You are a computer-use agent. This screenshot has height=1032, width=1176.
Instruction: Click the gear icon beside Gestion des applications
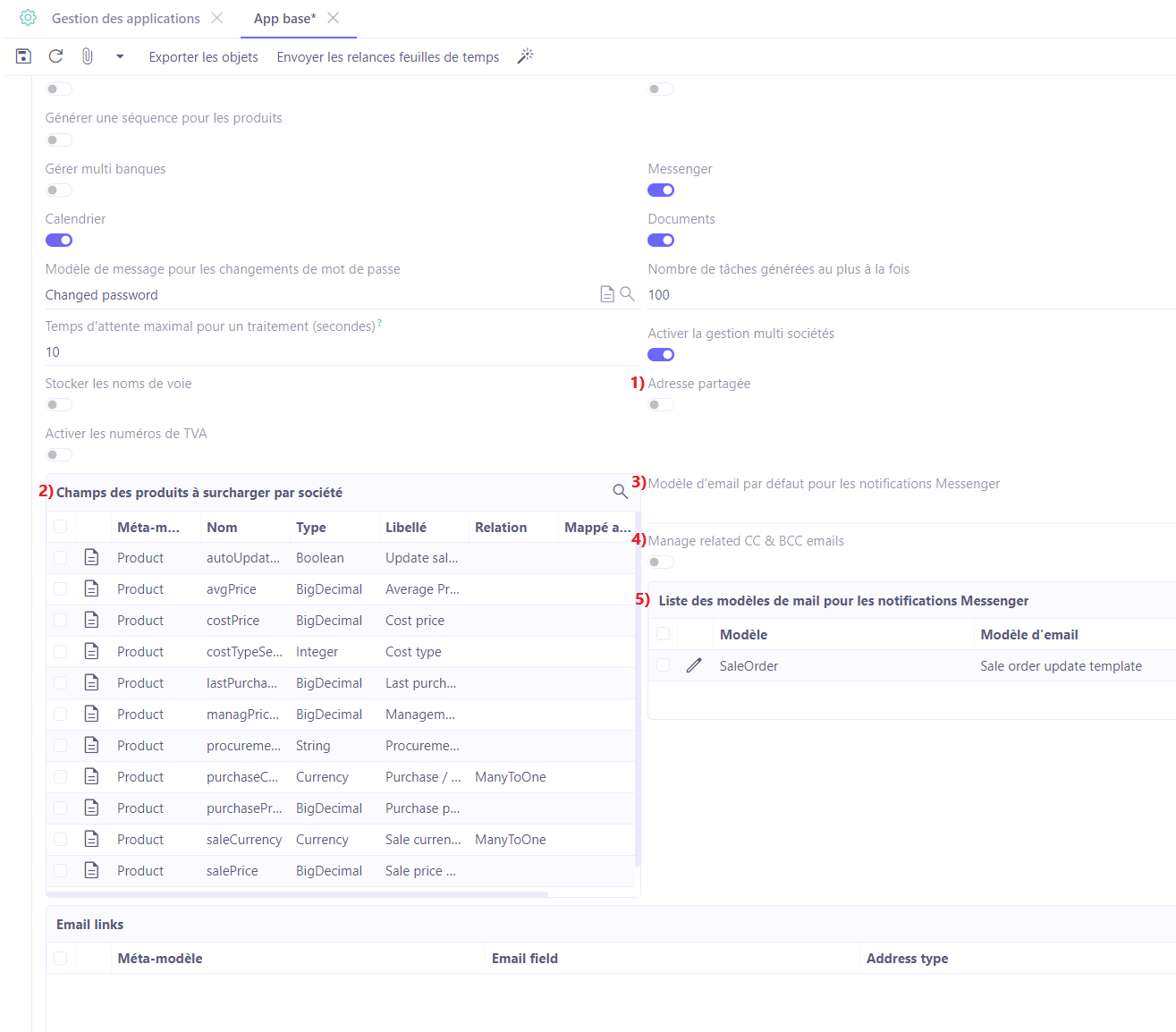(29, 18)
